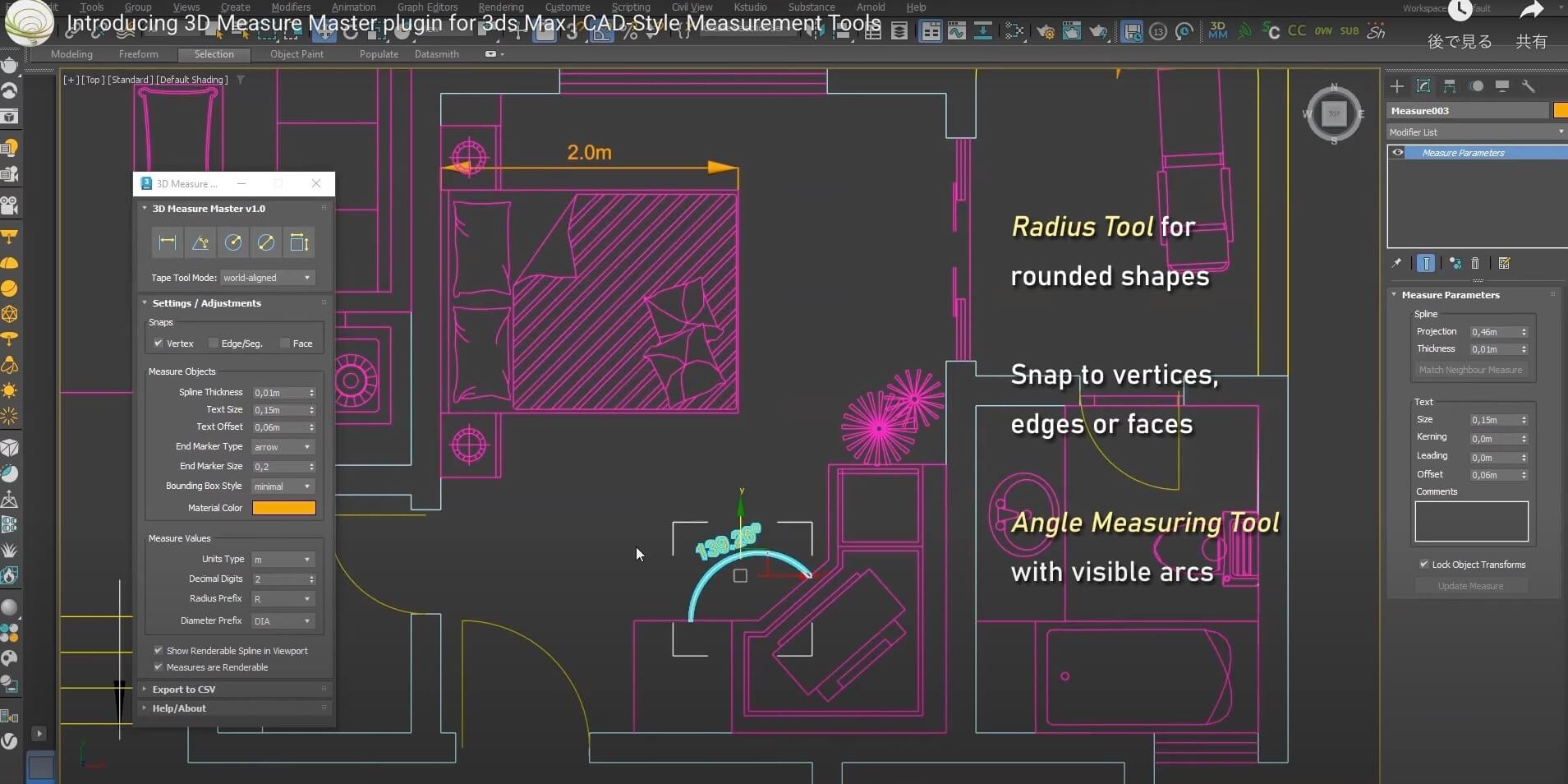The image size is (1568, 784).
Task: Open the End Marker Type dropdown
Action: 283,447
